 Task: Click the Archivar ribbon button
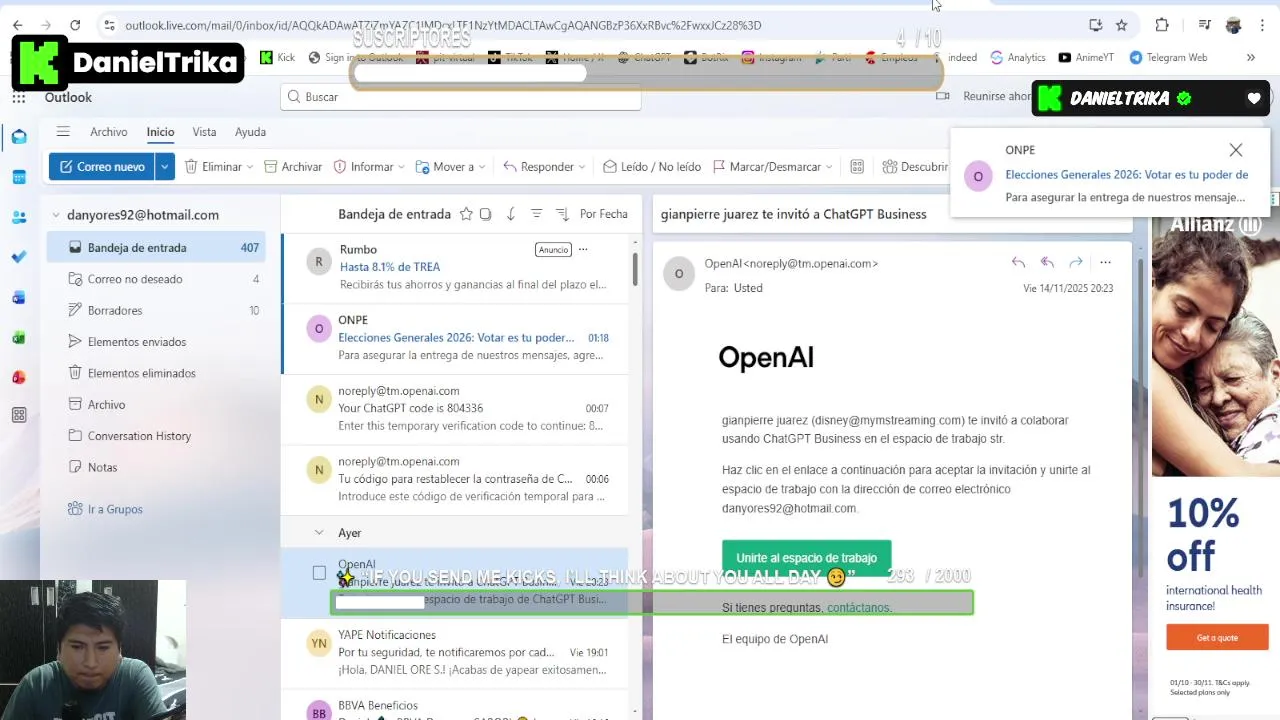[293, 167]
